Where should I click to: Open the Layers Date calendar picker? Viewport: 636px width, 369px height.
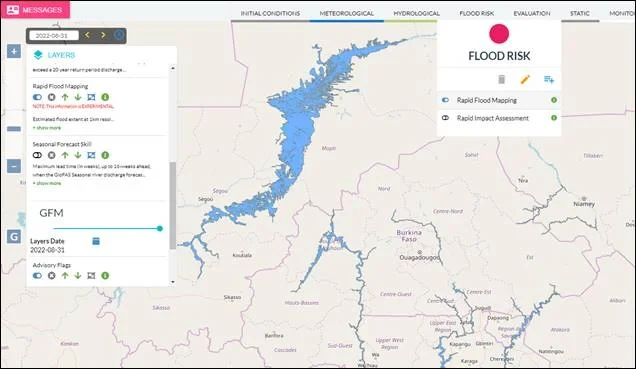[96, 241]
